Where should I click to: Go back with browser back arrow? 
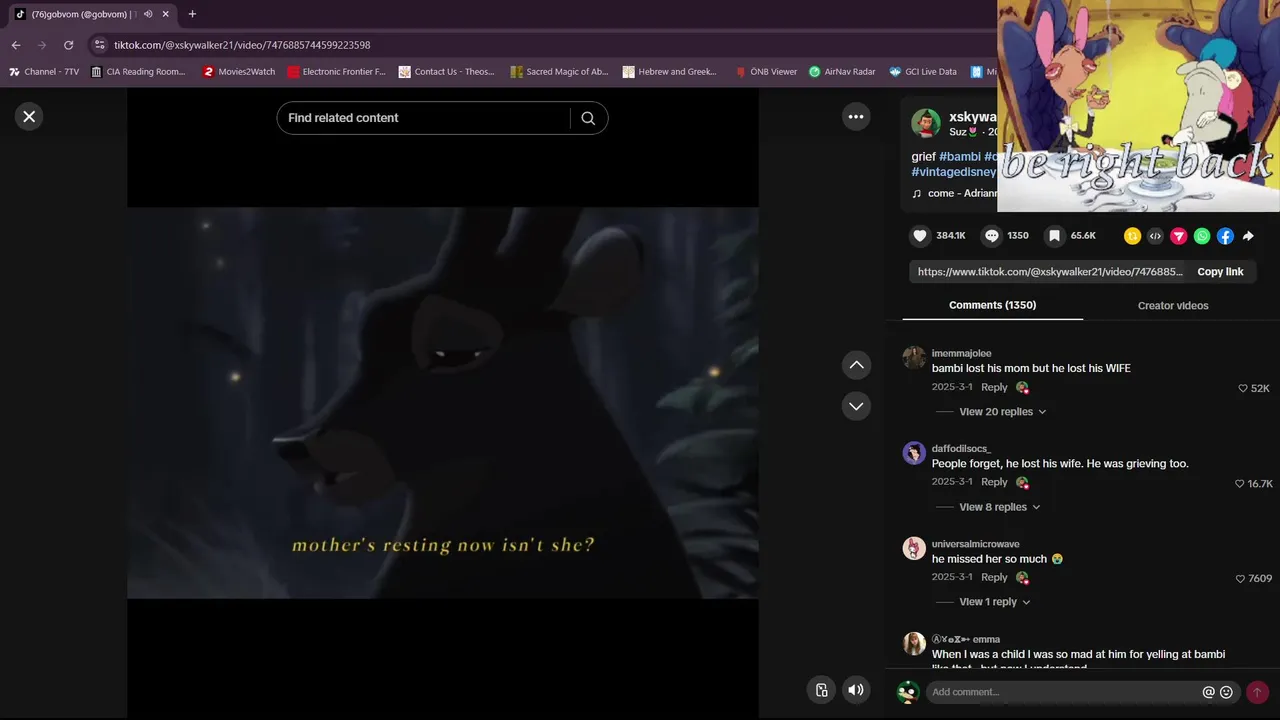click(15, 45)
